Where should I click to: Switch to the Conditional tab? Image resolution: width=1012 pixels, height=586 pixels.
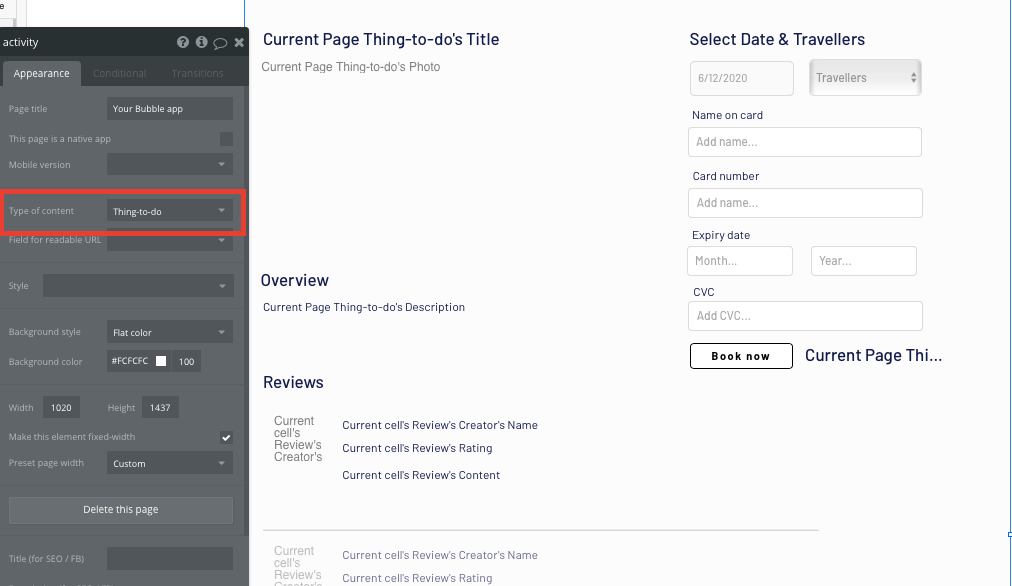tap(119, 73)
